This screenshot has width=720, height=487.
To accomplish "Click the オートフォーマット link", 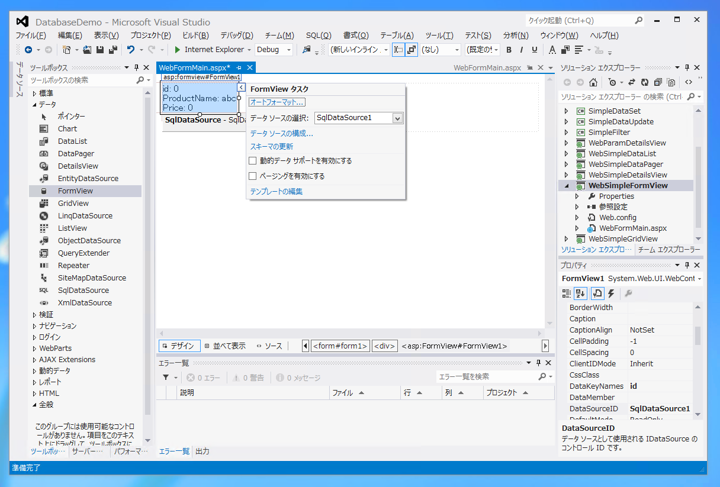I will [x=277, y=102].
